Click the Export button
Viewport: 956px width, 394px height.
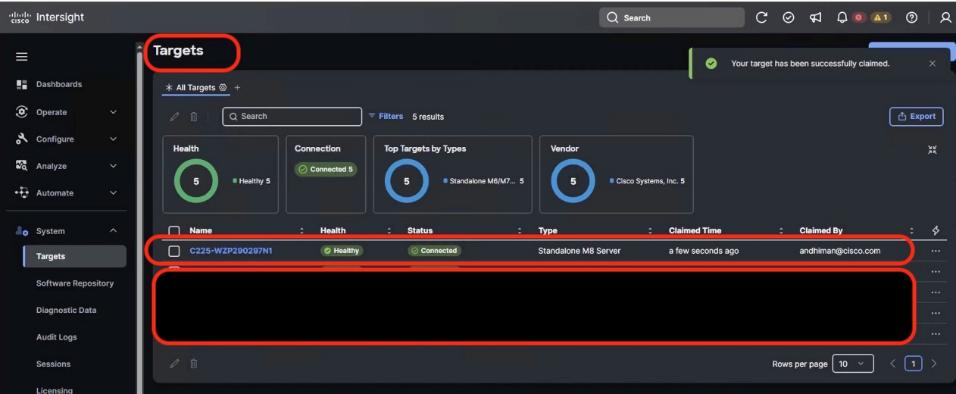coord(916,116)
